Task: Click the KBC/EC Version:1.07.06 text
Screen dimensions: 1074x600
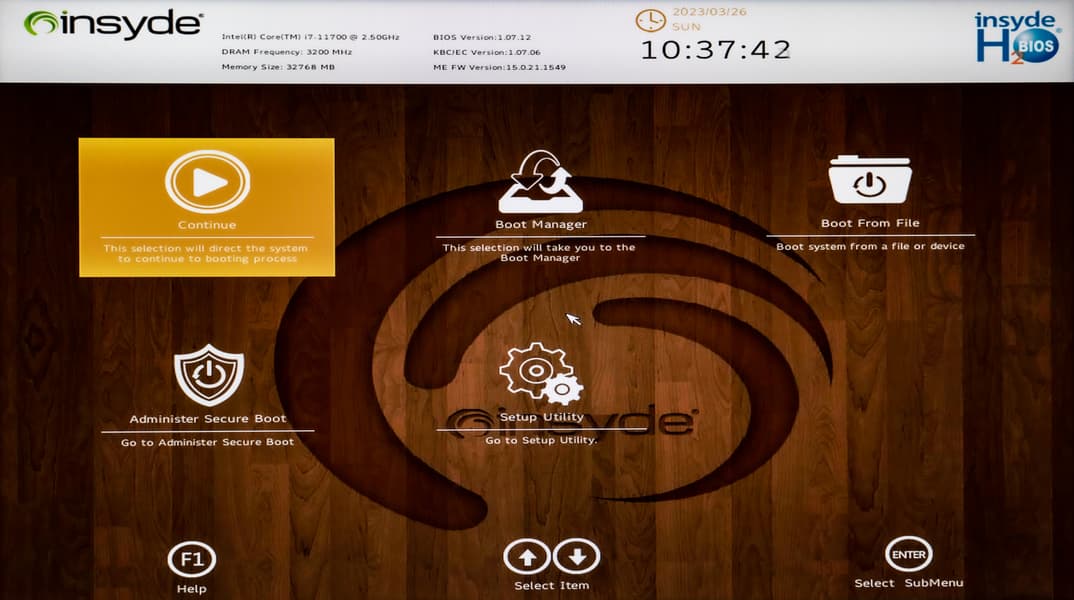Action: tap(487, 52)
